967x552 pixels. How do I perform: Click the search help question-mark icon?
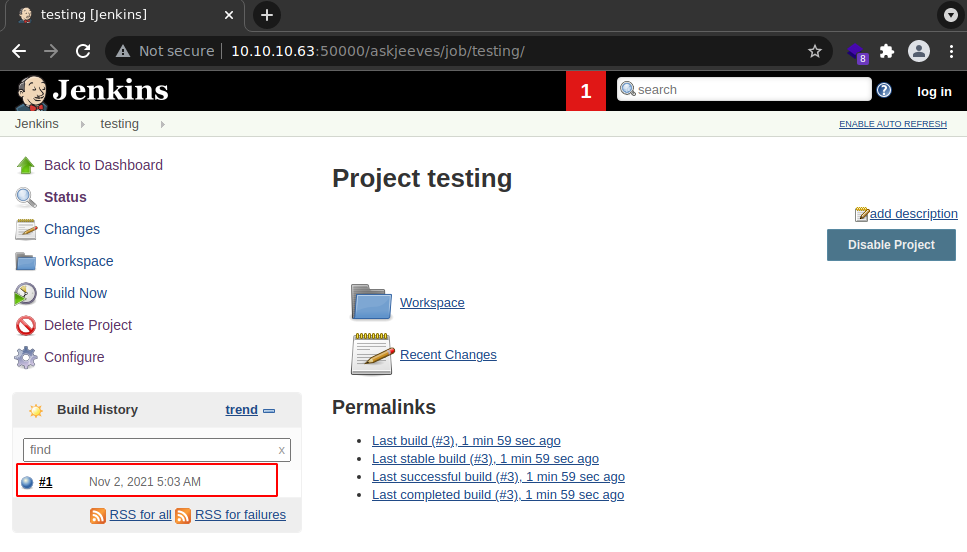[884, 90]
